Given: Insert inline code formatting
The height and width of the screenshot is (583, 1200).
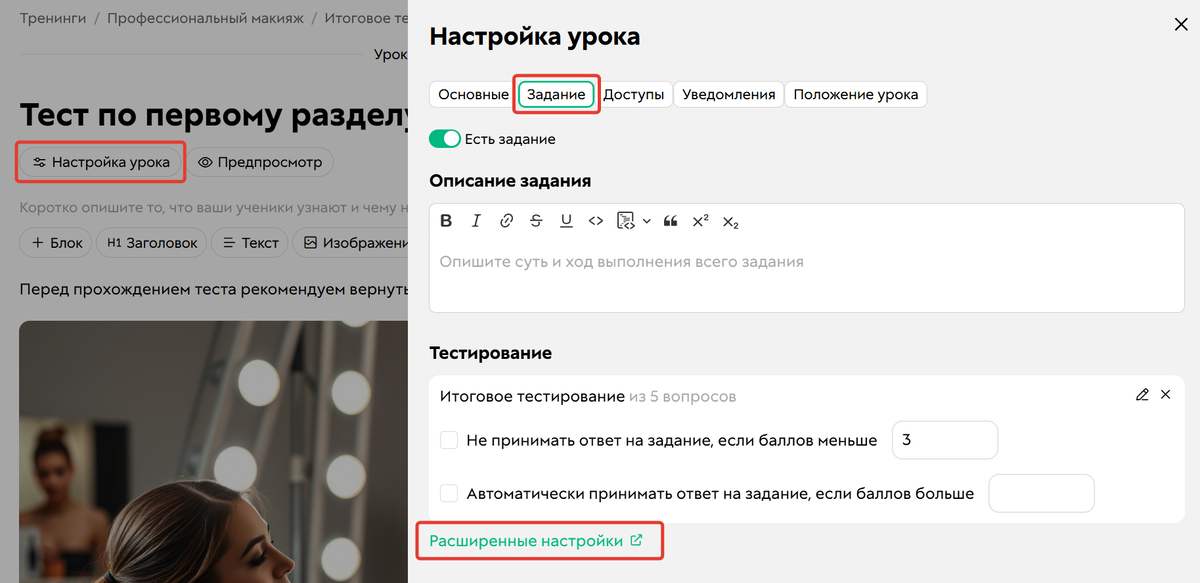Looking at the screenshot, I should pyautogui.click(x=596, y=221).
